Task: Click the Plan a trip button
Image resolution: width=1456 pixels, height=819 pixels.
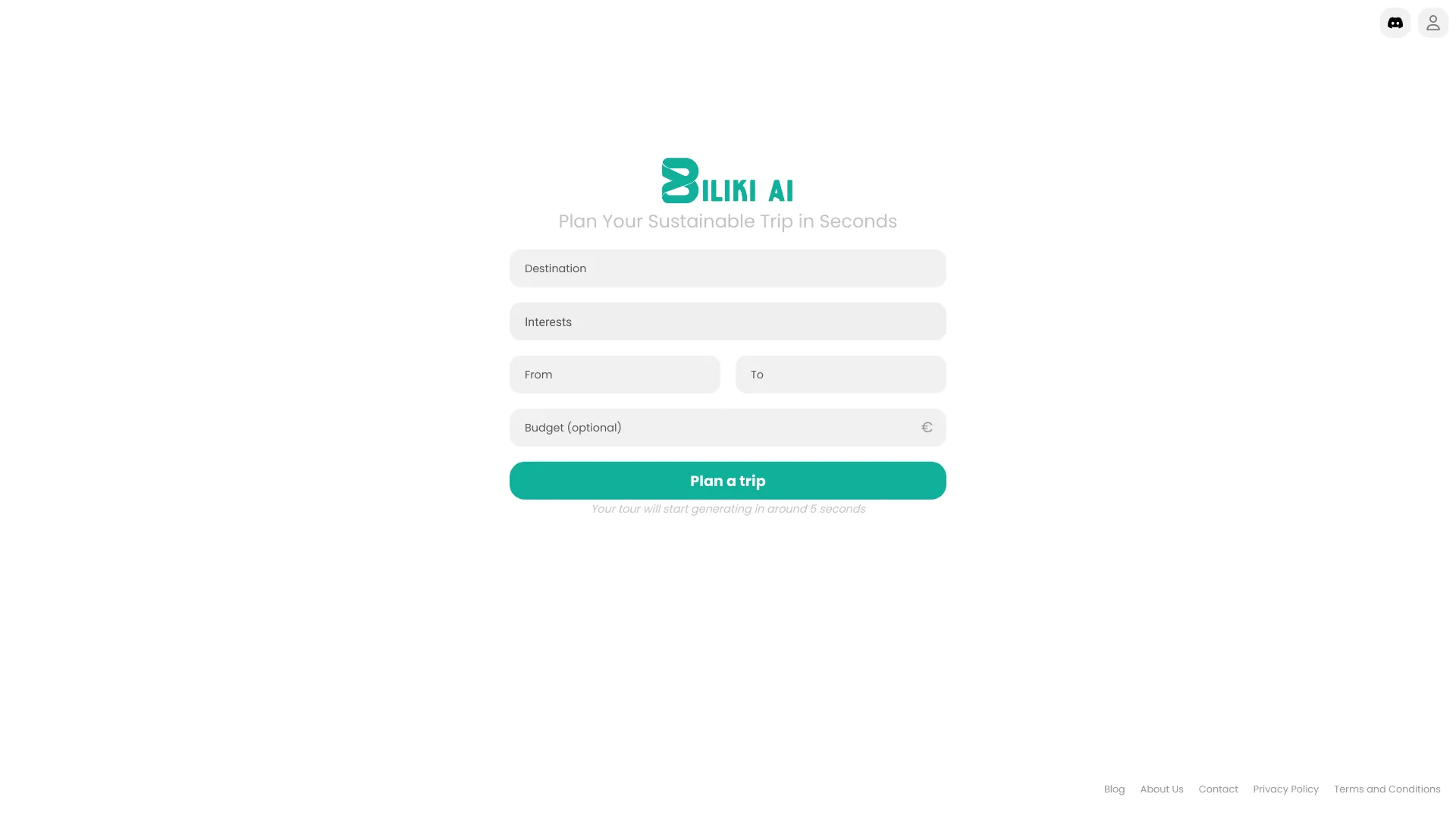Action: [728, 480]
